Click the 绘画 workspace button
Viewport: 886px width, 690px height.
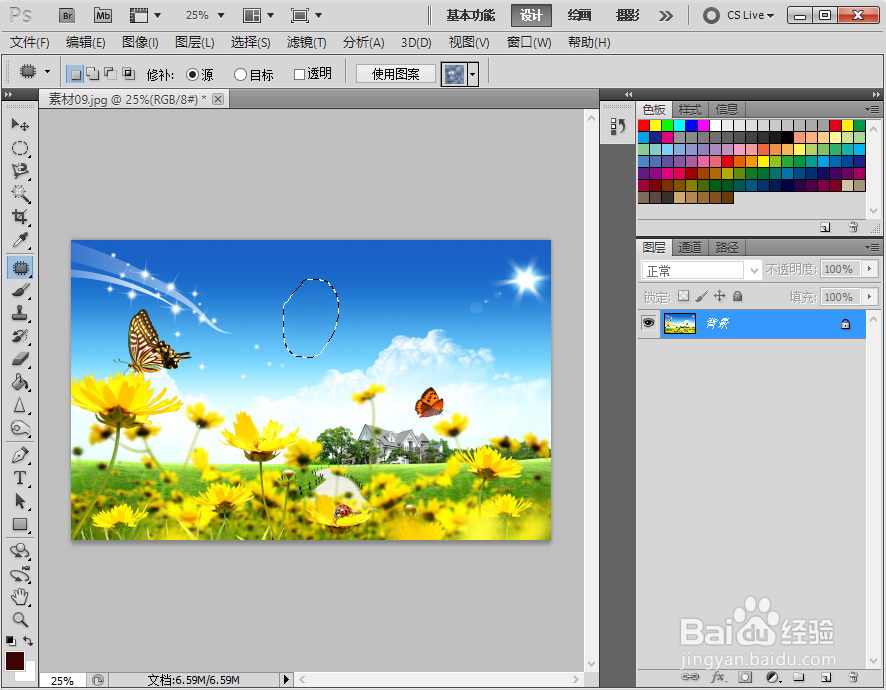click(580, 15)
